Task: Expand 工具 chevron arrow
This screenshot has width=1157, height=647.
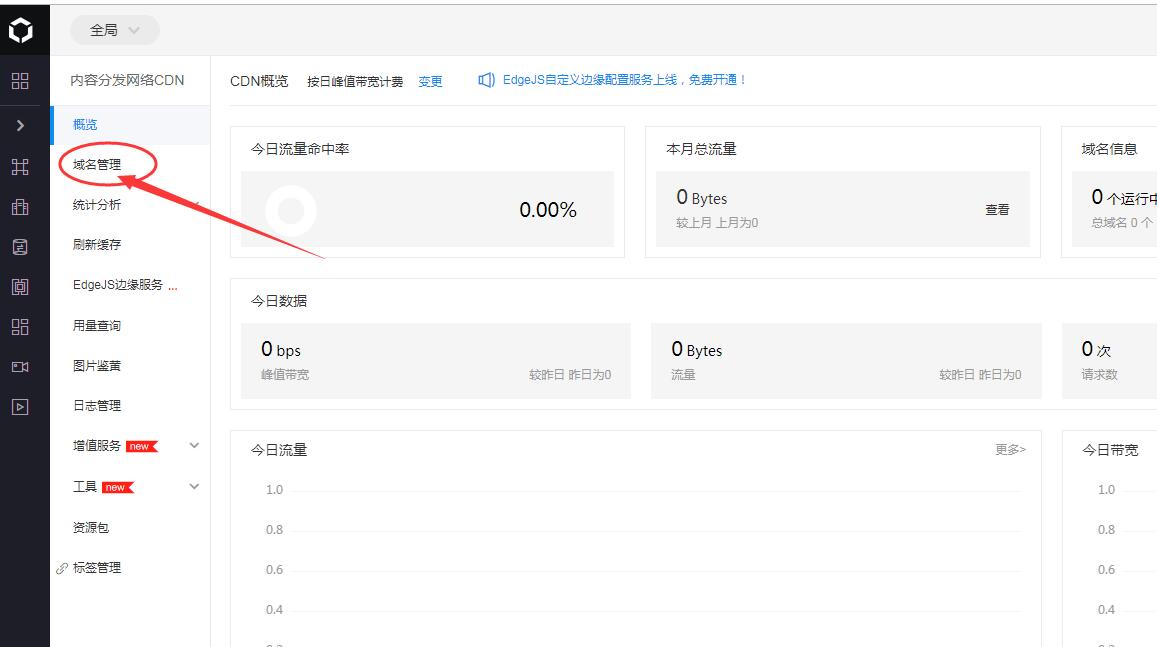Action: pos(194,486)
